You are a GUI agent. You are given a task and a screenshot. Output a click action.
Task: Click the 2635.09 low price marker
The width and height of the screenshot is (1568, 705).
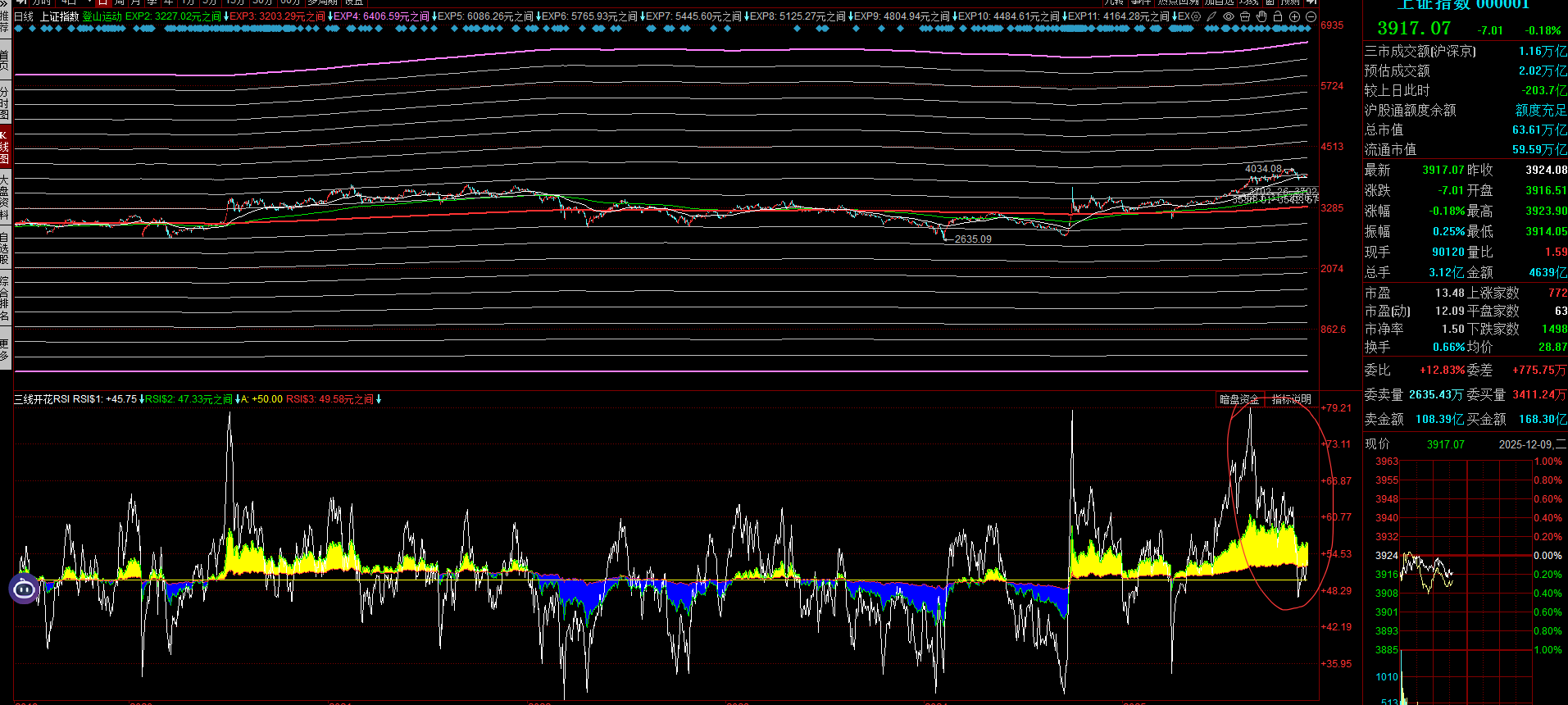click(972, 239)
